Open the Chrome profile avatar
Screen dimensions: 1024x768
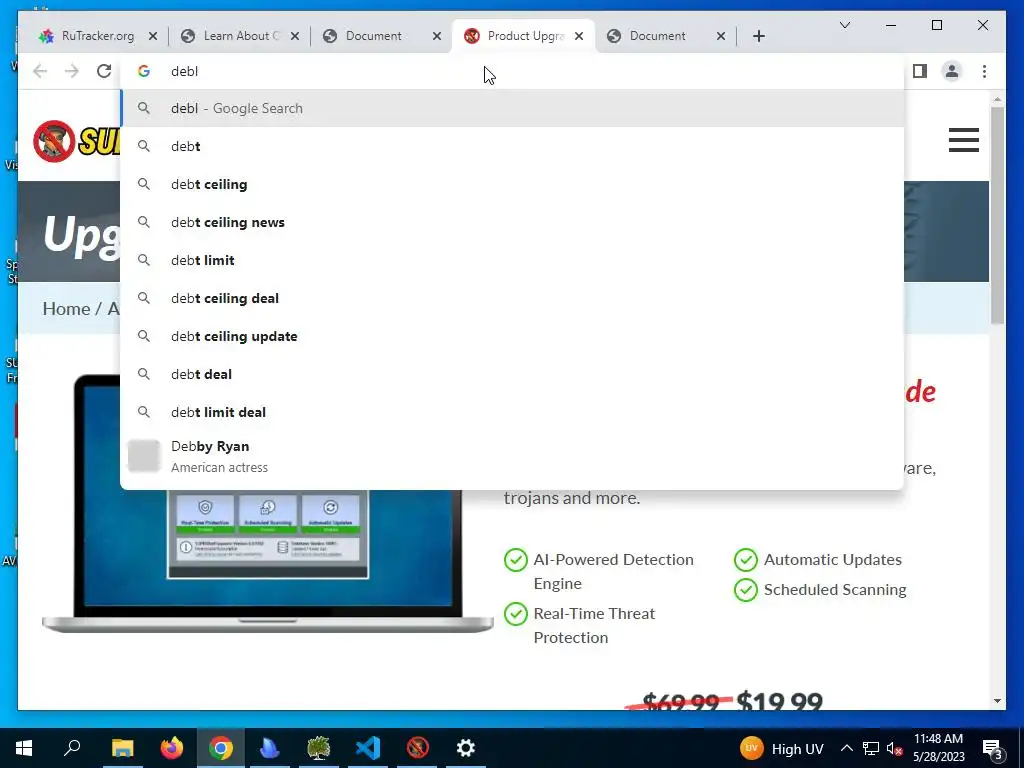(x=952, y=71)
